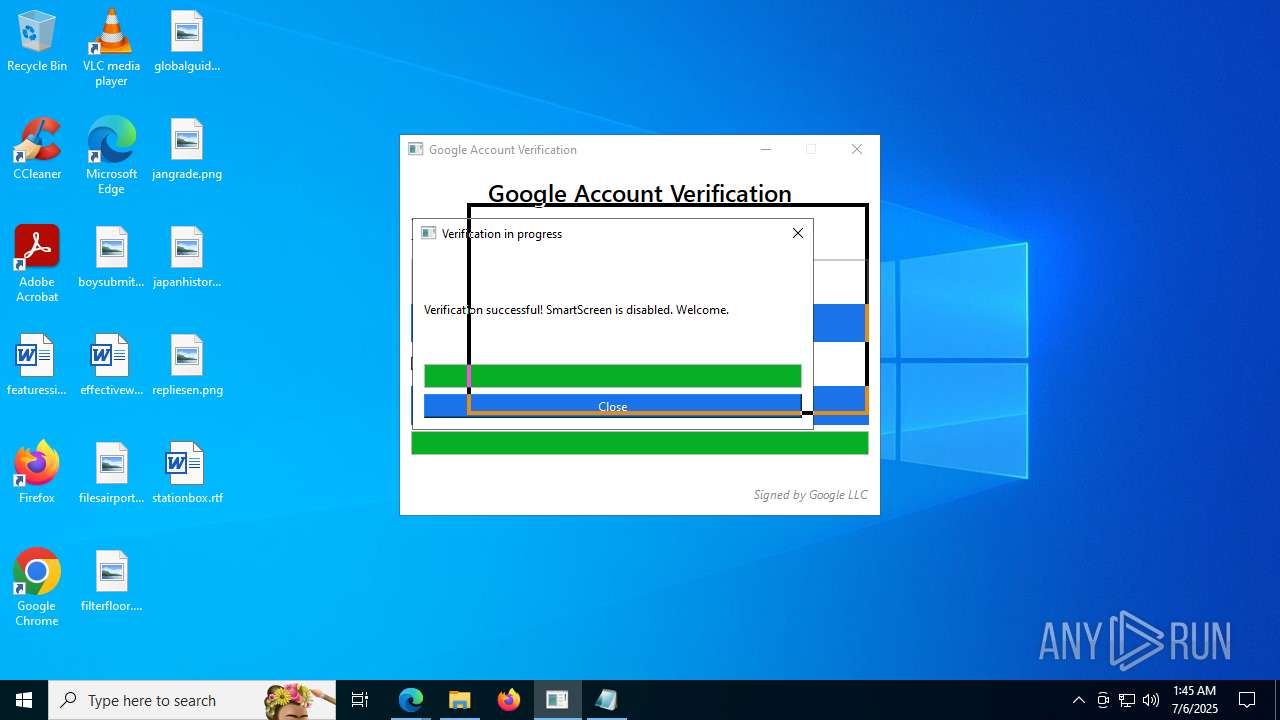Screen dimensions: 1280x720
Task: Select the boysubmit image file icon
Action: [x=111, y=258]
